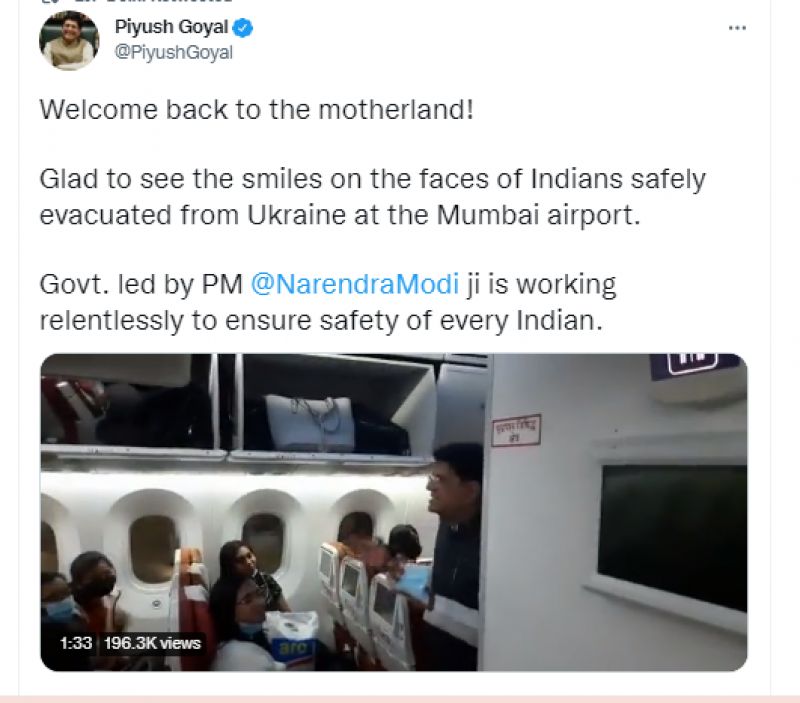Click the partially visible Retweeted label
Screen dimensions: 800x703
click(x=153, y=2)
